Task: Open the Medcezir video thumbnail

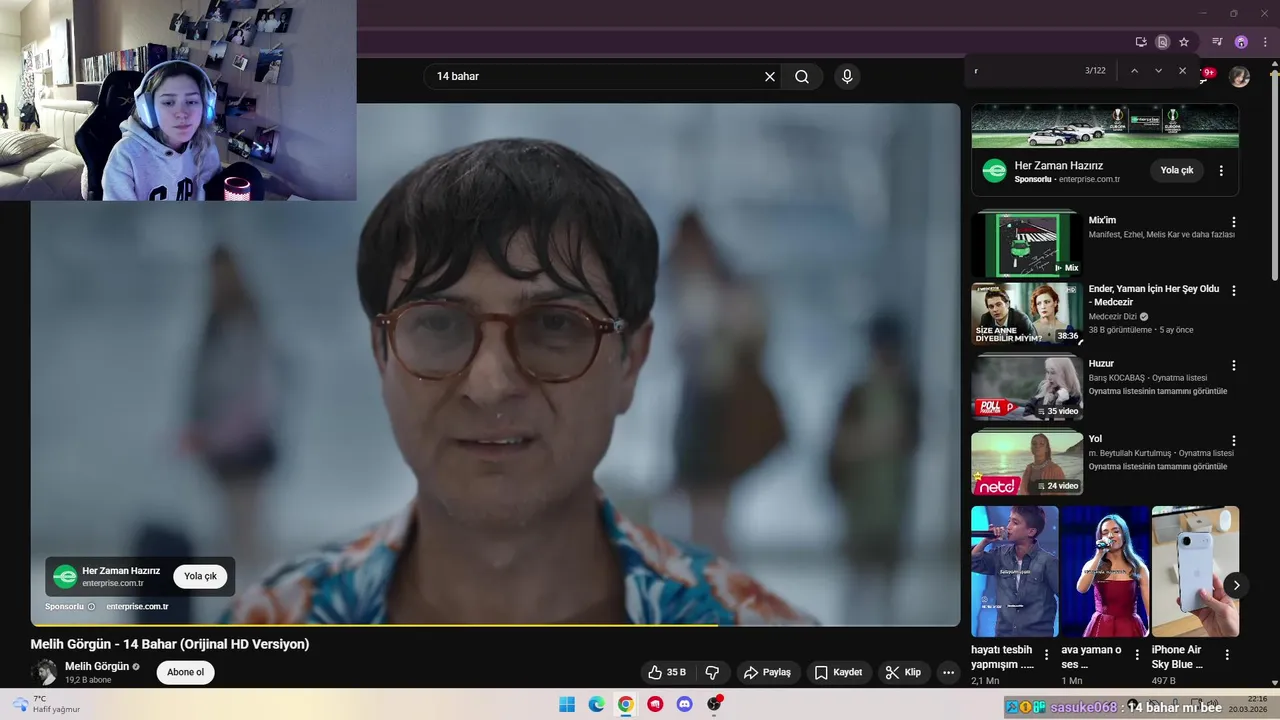Action: (x=1027, y=313)
